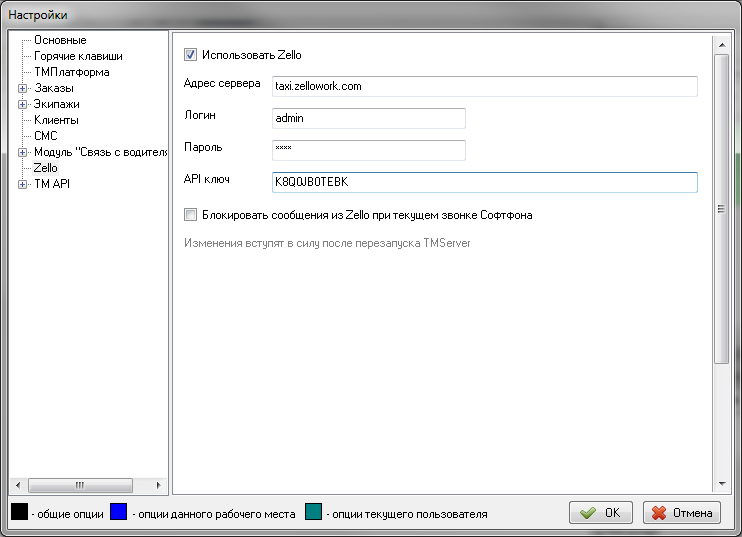The height and width of the screenshot is (537, 742).
Task: Select Основные in settings tree
Action: pos(60,40)
